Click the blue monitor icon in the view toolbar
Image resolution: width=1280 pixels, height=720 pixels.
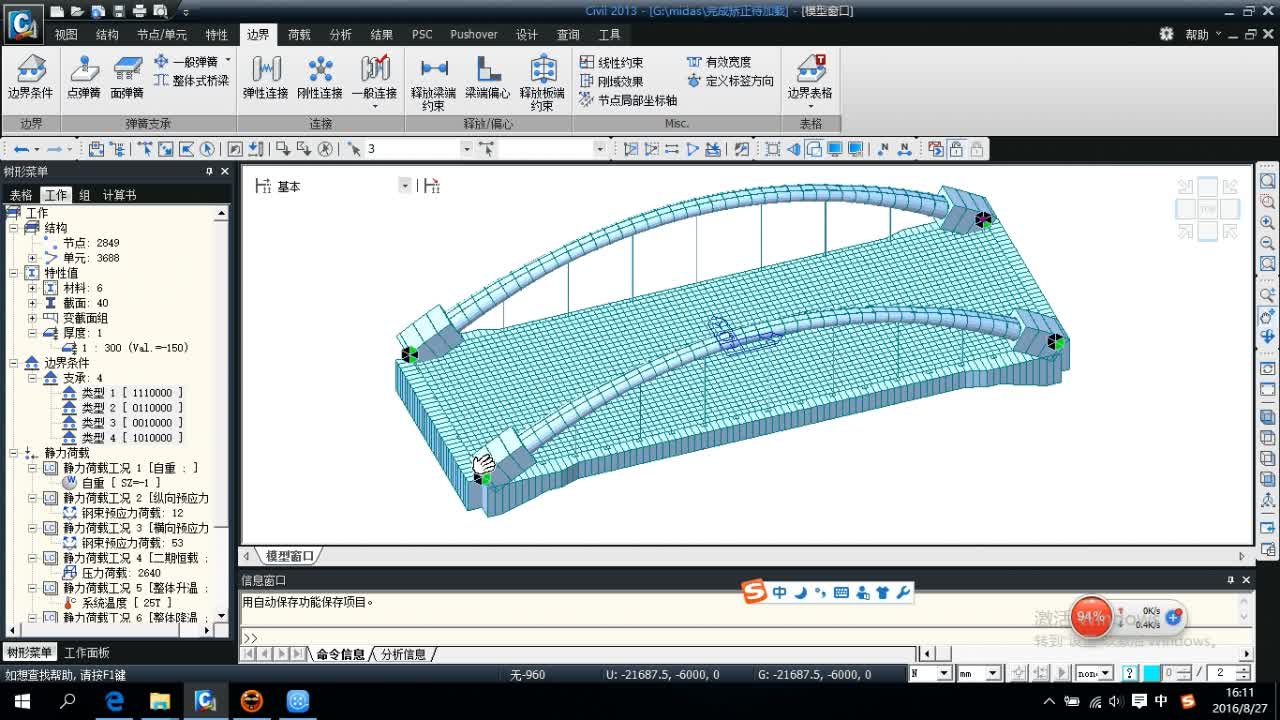click(x=834, y=149)
